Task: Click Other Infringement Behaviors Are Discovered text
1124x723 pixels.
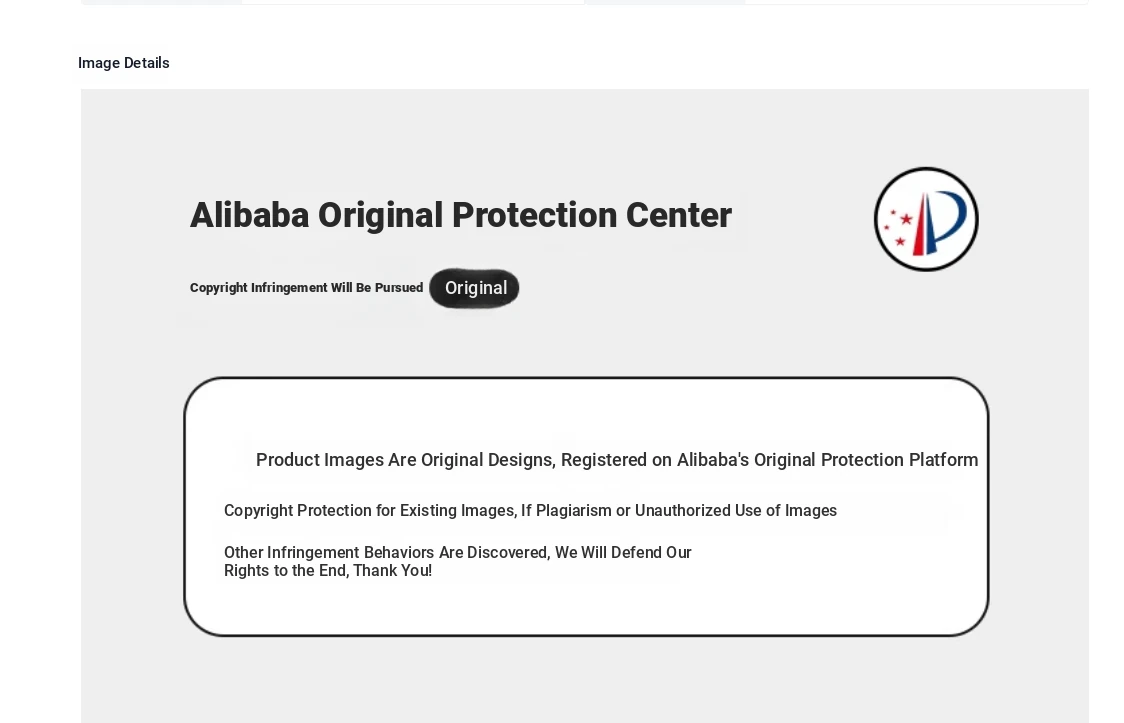Action: click(x=386, y=553)
